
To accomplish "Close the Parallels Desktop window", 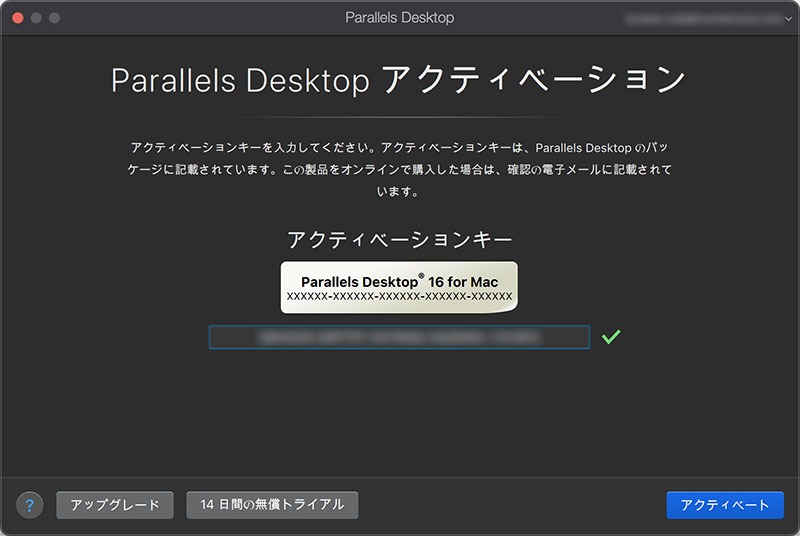I will coord(18,18).
